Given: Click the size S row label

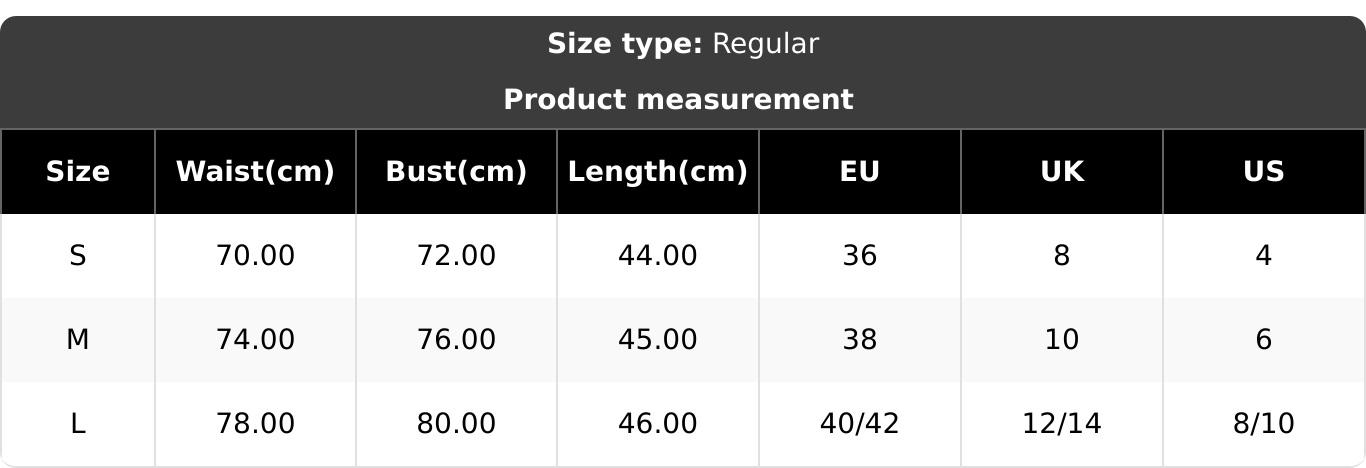Looking at the screenshot, I should pos(77,256).
